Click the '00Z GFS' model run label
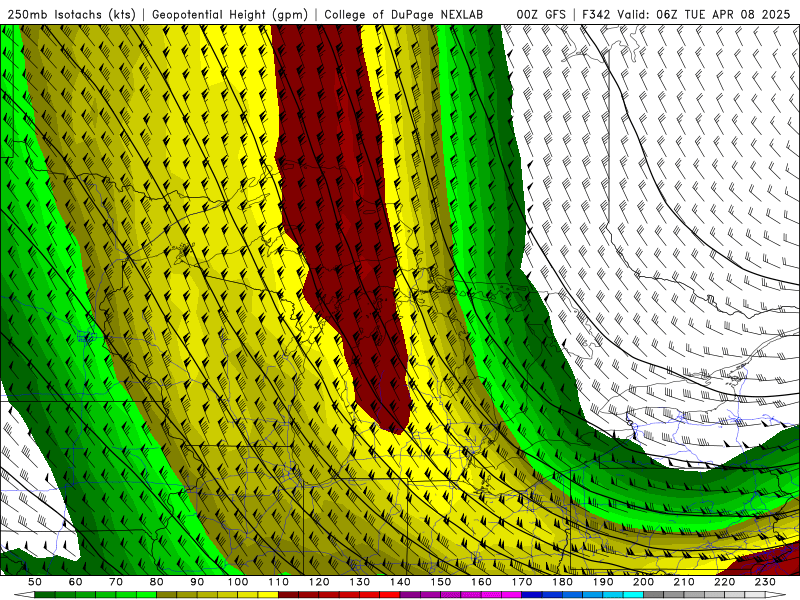 (x=541, y=15)
